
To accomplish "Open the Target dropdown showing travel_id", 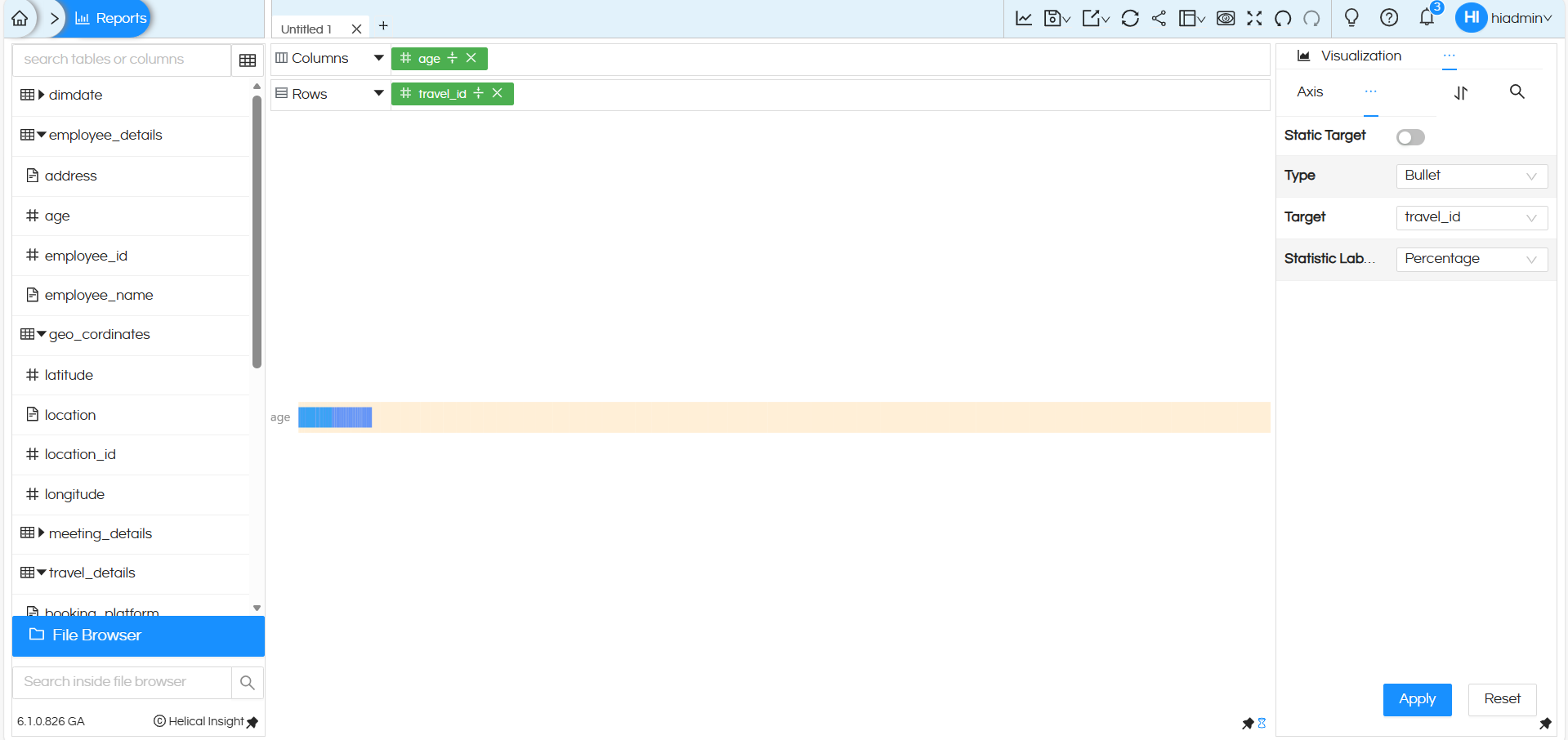I will pyautogui.click(x=1471, y=217).
